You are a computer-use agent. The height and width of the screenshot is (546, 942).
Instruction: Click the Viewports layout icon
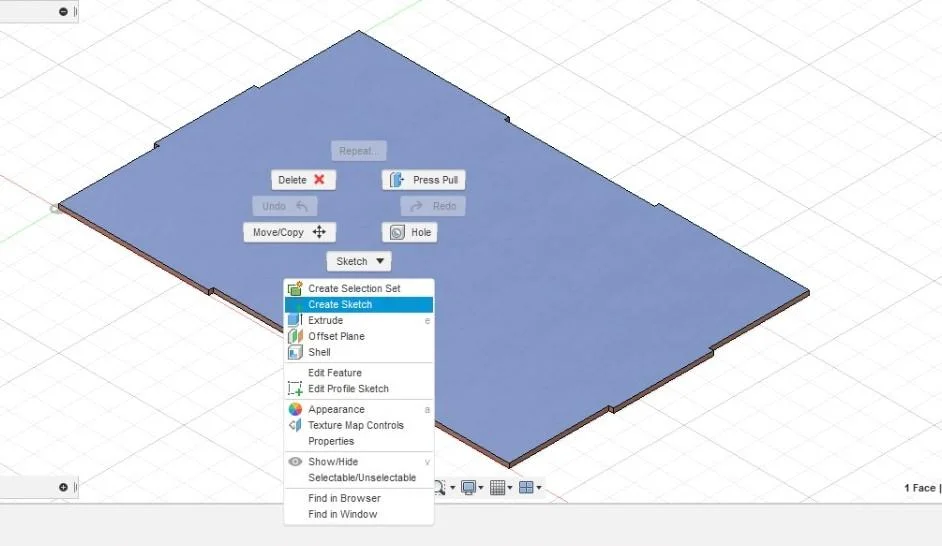(x=526, y=487)
